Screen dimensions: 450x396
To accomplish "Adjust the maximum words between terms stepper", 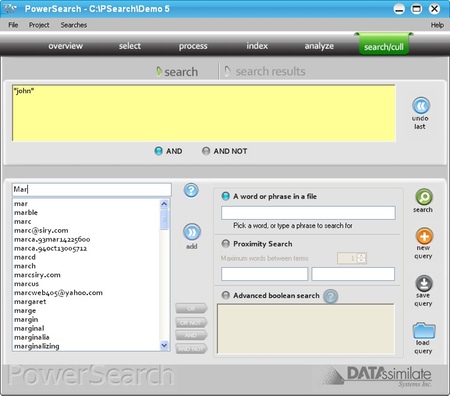I will (362, 258).
